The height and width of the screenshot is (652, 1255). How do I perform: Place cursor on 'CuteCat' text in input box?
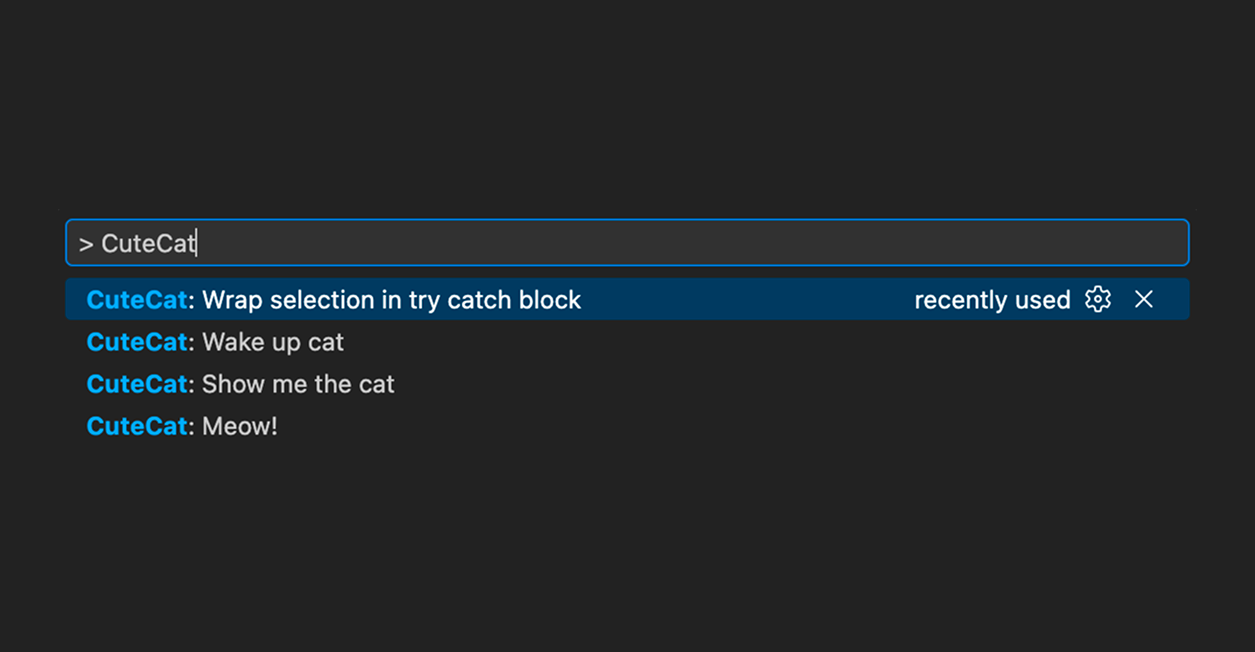pyautogui.click(x=148, y=244)
